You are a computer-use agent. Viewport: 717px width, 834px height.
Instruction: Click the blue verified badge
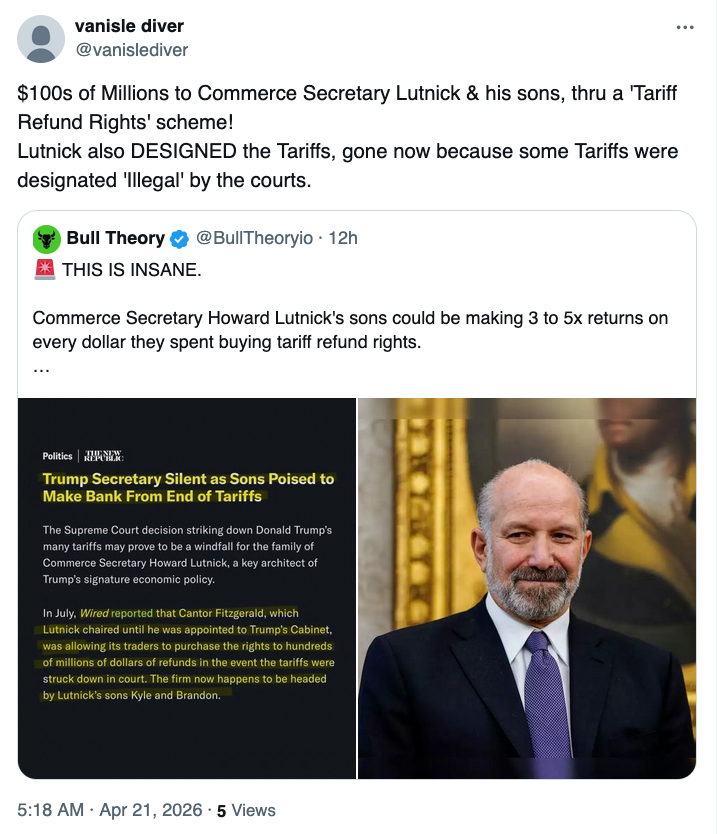point(179,239)
